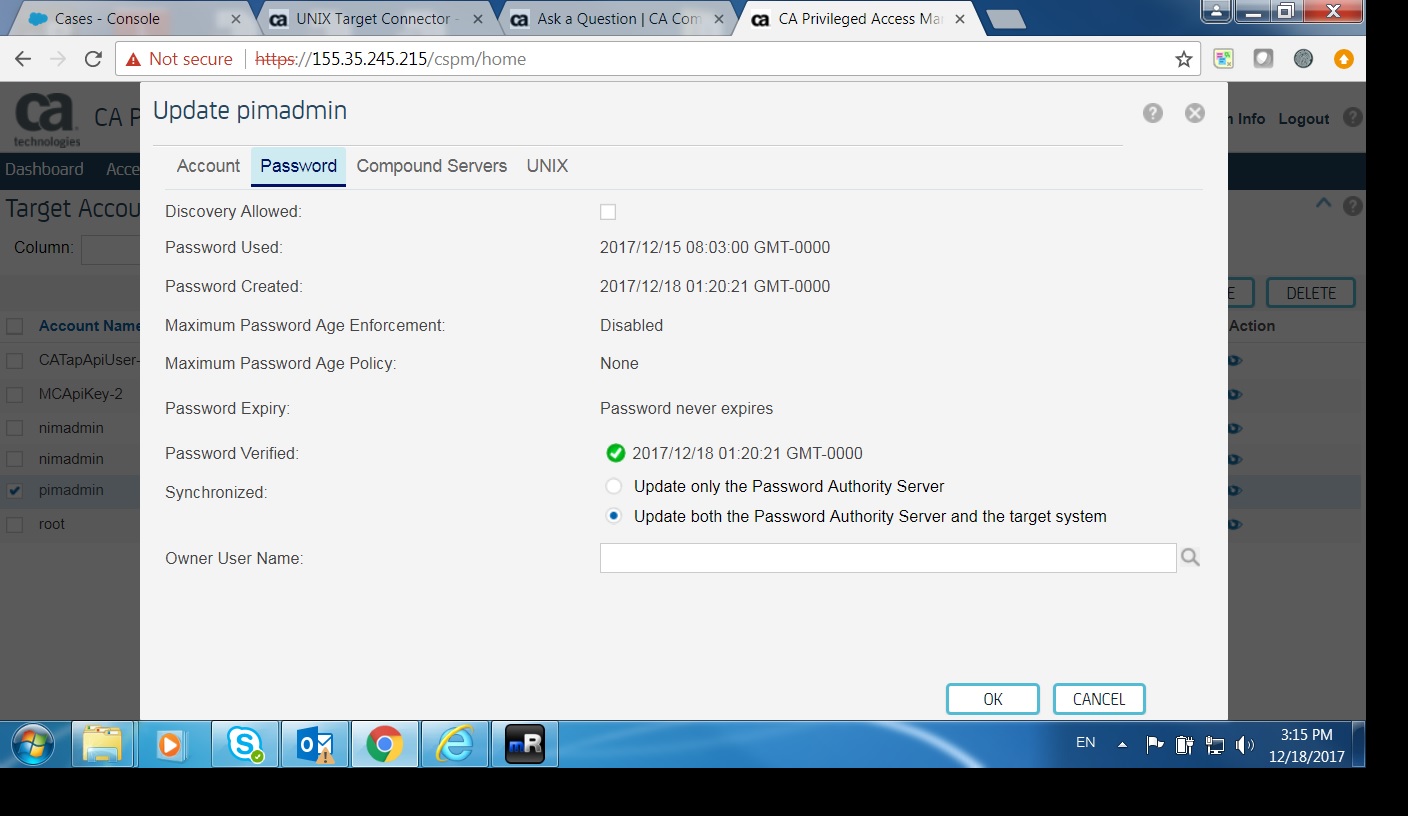Close the Update pimadmin dialog
1408x816 pixels.
(x=1195, y=113)
